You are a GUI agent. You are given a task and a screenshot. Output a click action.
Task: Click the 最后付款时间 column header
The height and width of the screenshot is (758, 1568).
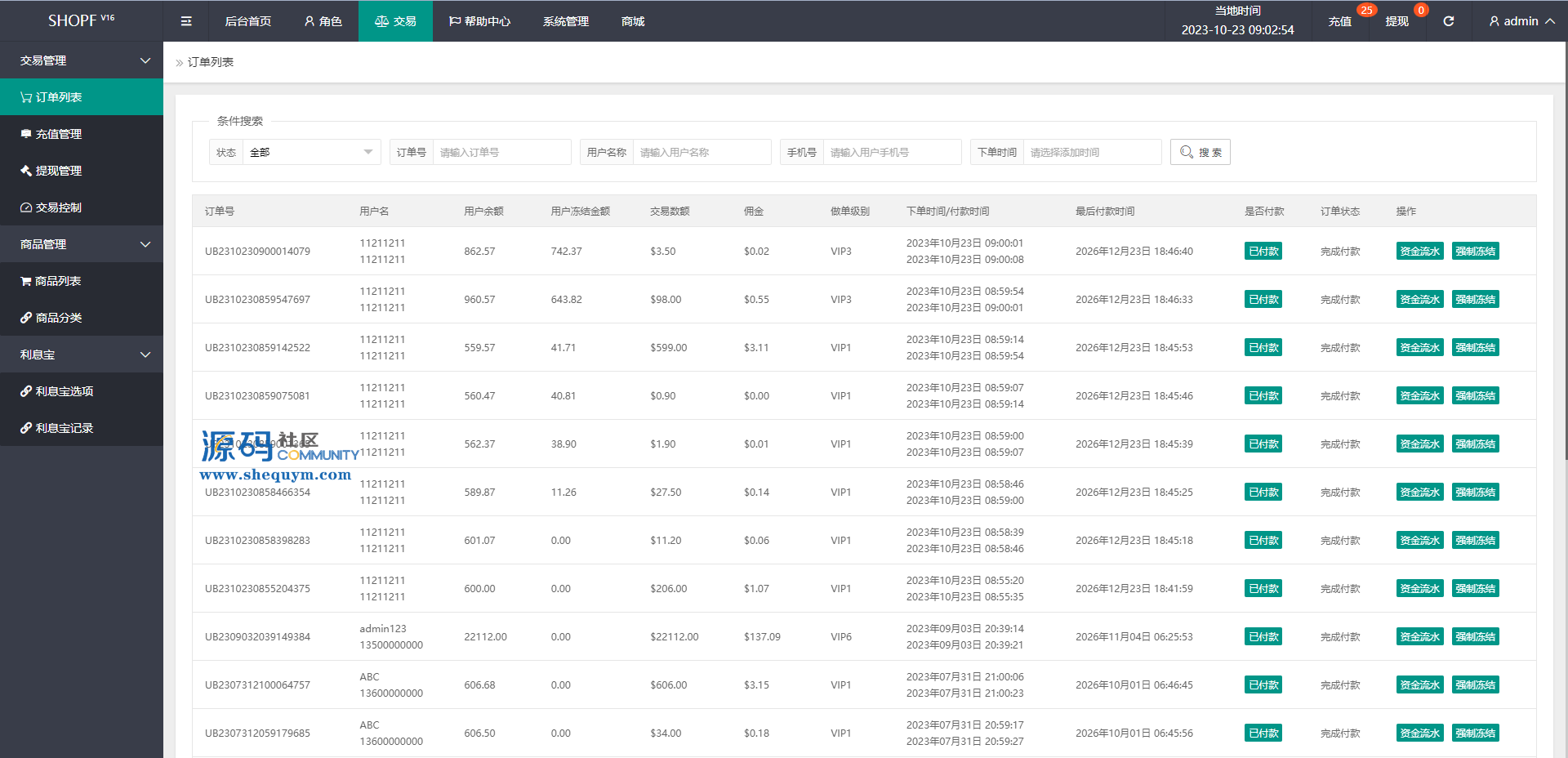1105,212
